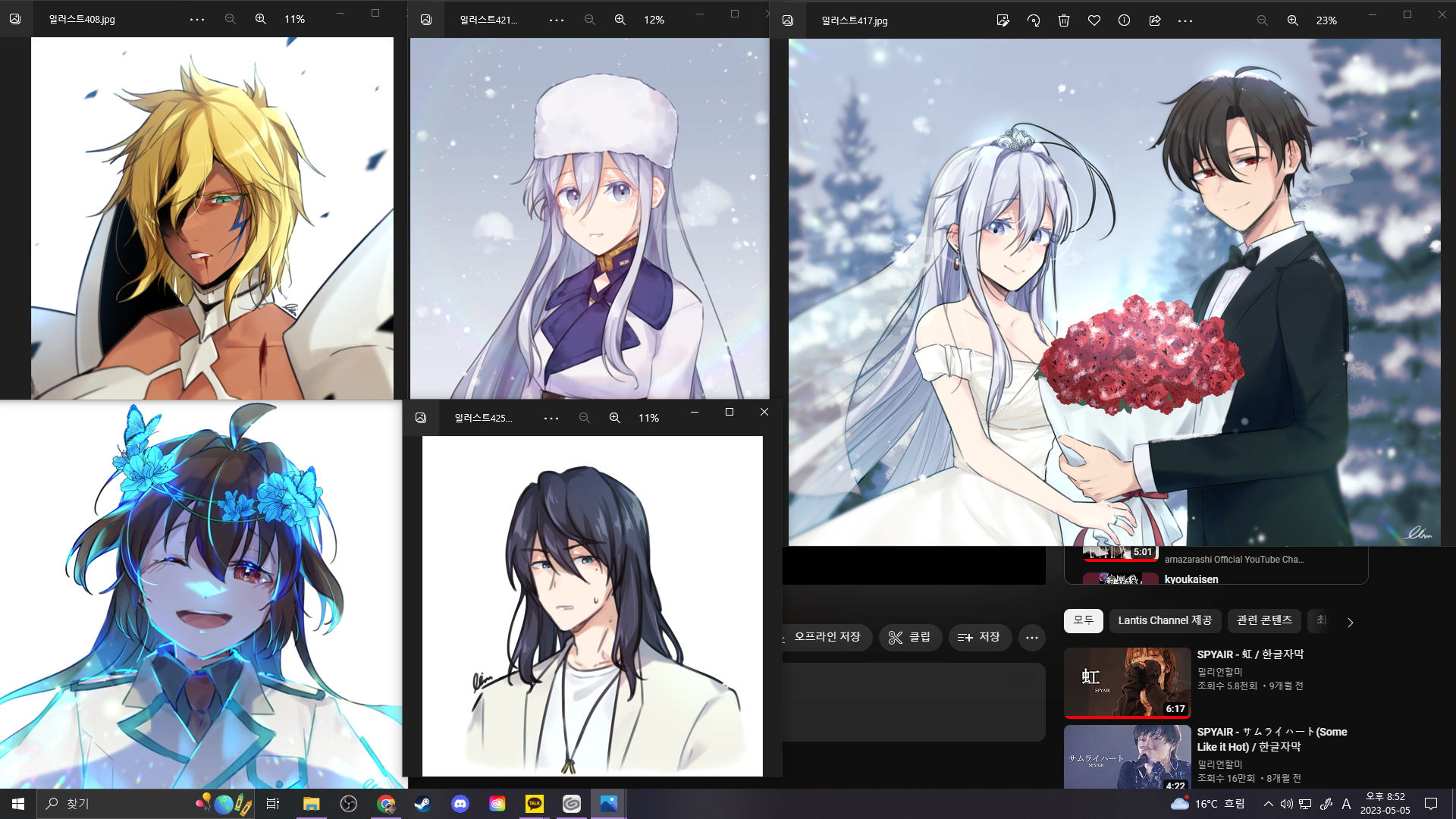Click 오프라인 저장 button
The width and height of the screenshot is (1456, 819).
tap(827, 637)
